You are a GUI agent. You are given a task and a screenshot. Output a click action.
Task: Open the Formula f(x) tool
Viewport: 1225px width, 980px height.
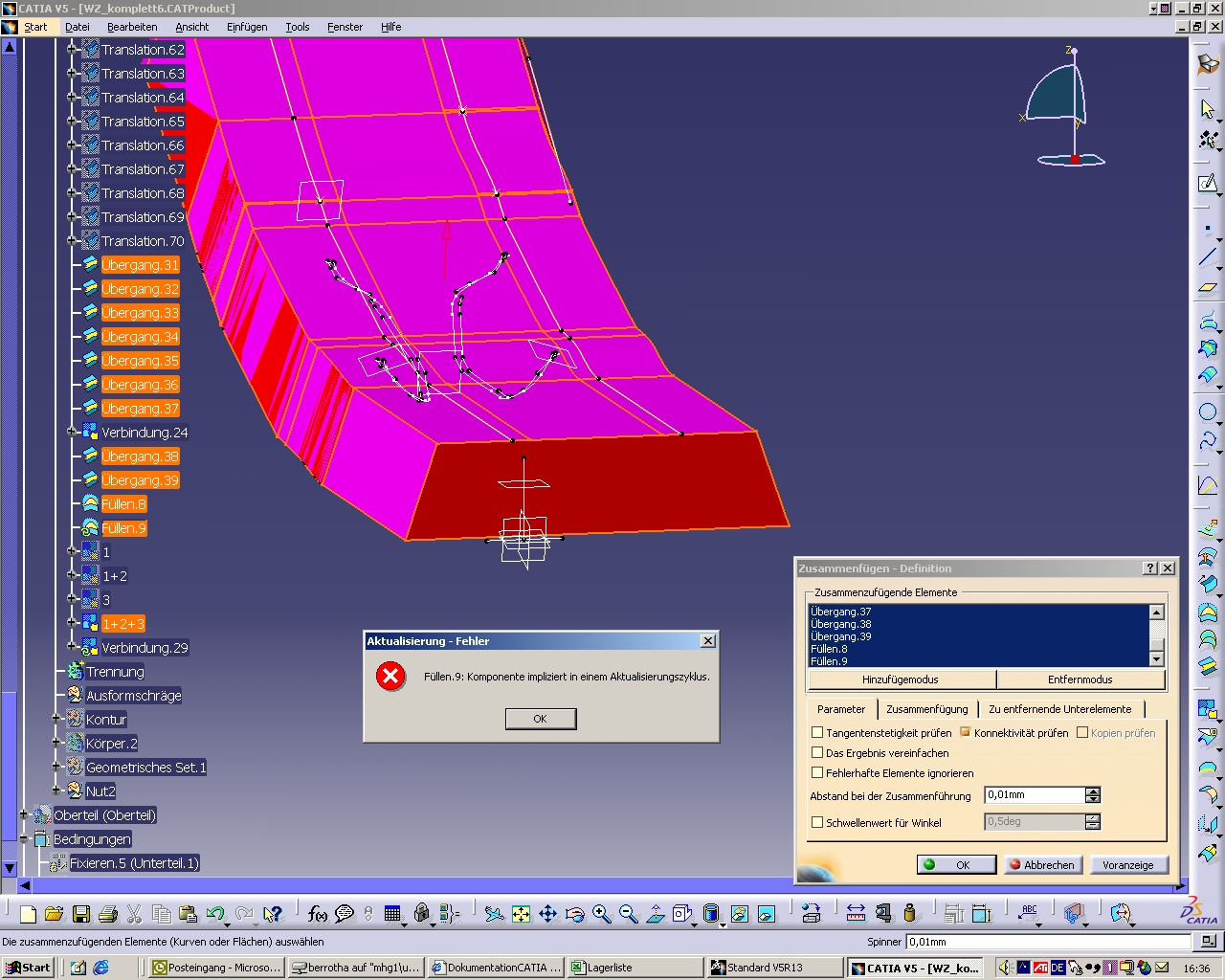(x=318, y=914)
